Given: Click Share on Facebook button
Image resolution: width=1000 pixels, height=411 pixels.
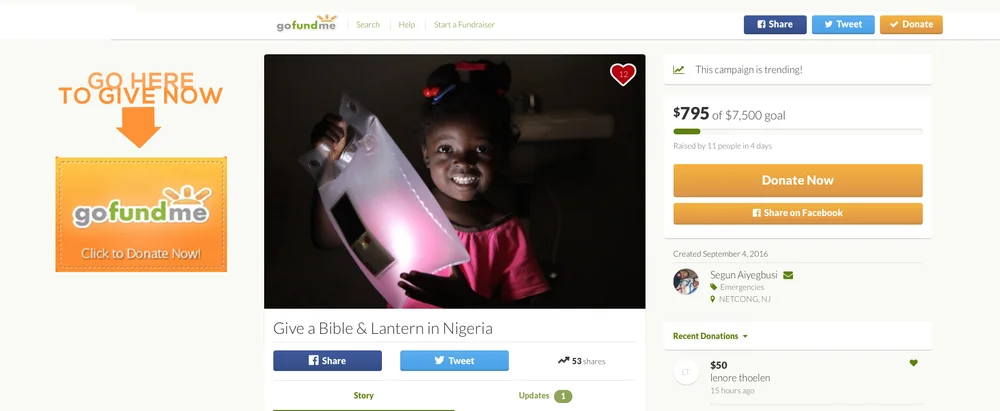Looking at the screenshot, I should pyautogui.click(x=798, y=213).
